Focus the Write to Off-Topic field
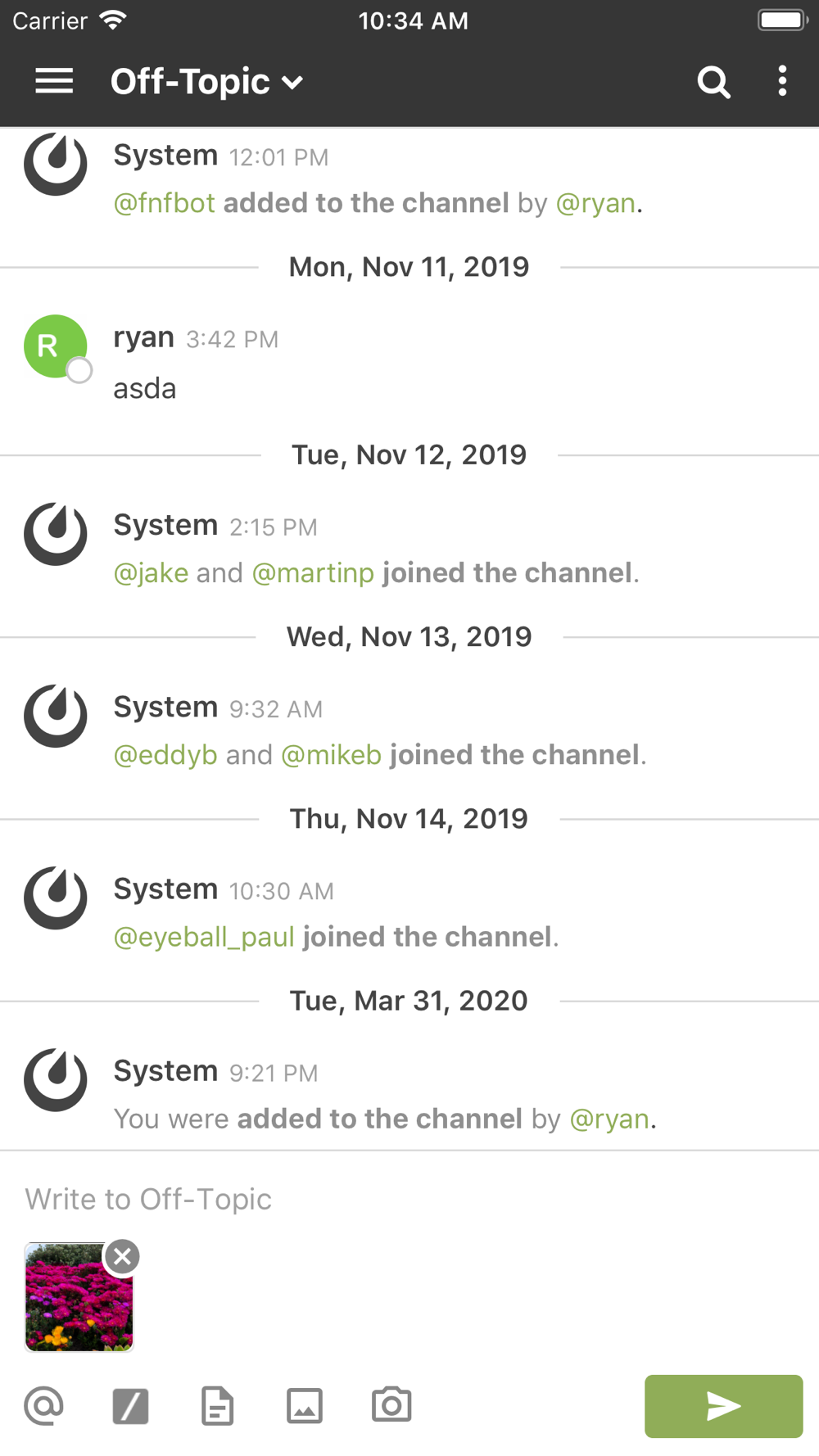Image resolution: width=819 pixels, height=1456 pixels. [x=409, y=1199]
